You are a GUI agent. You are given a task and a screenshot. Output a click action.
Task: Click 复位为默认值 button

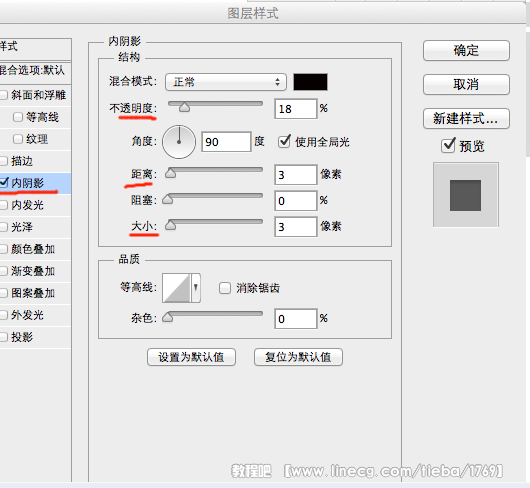pyautogui.click(x=298, y=357)
